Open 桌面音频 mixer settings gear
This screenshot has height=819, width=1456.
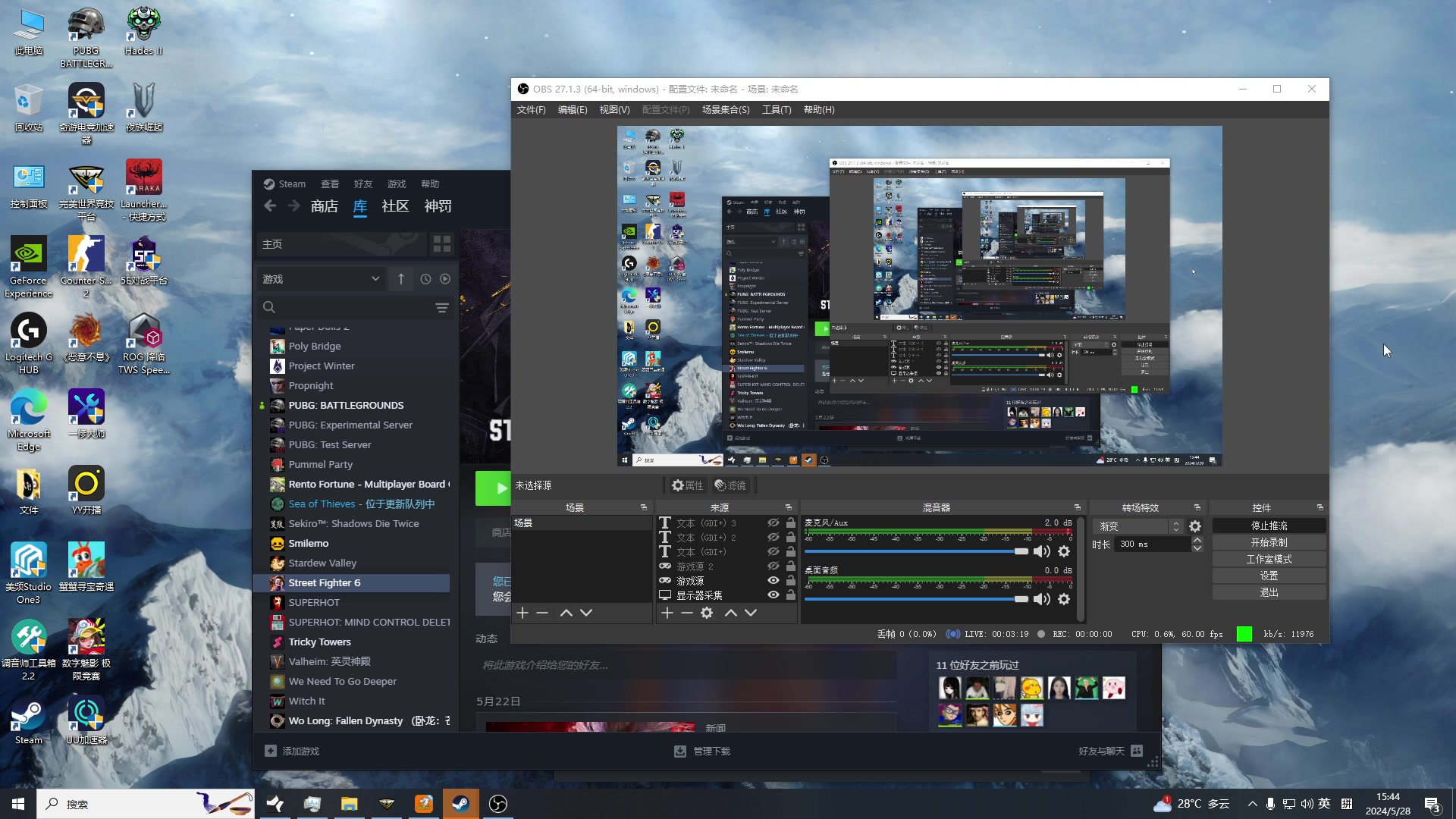click(x=1064, y=599)
